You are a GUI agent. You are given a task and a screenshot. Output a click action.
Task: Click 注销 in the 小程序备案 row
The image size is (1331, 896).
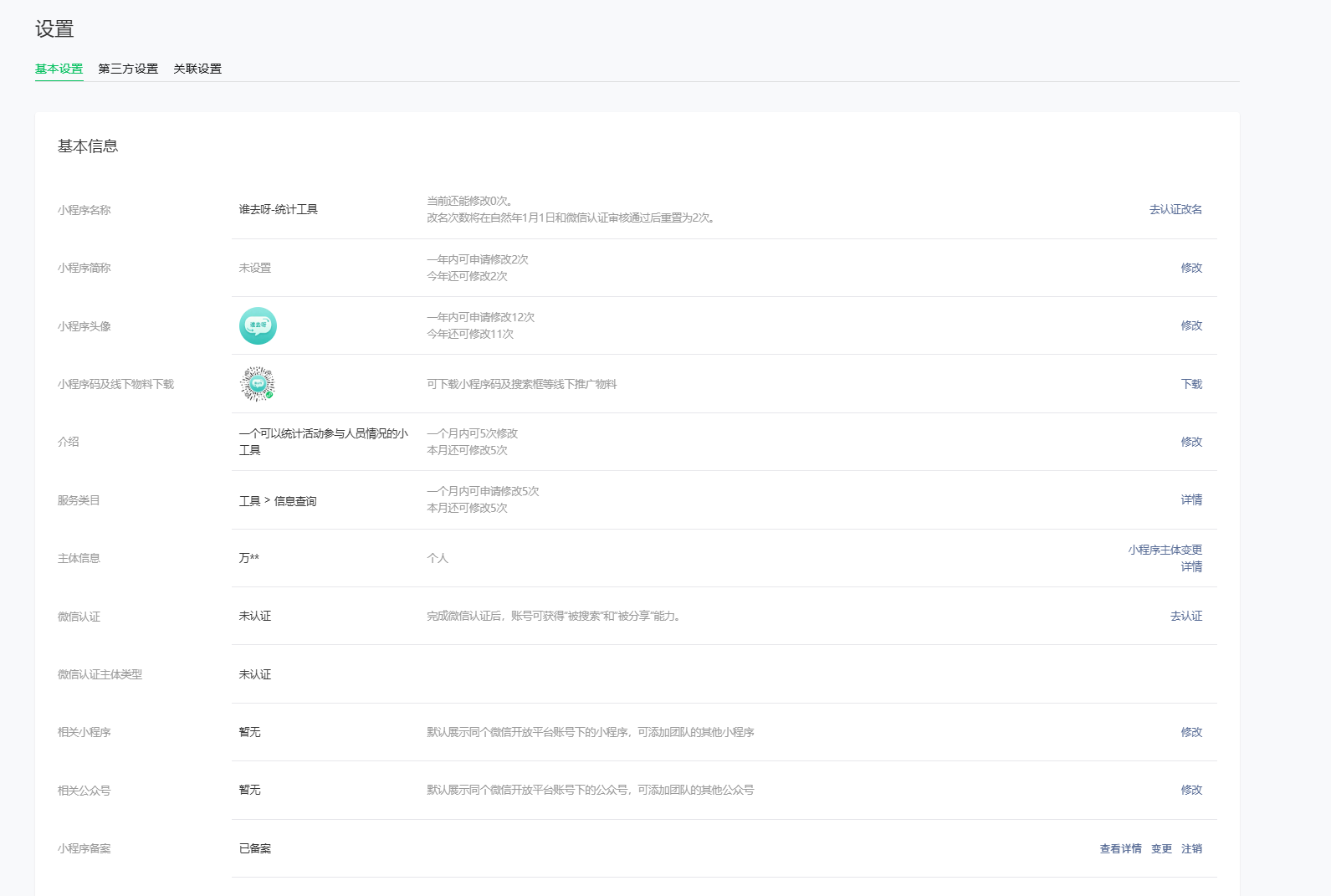[1191, 848]
